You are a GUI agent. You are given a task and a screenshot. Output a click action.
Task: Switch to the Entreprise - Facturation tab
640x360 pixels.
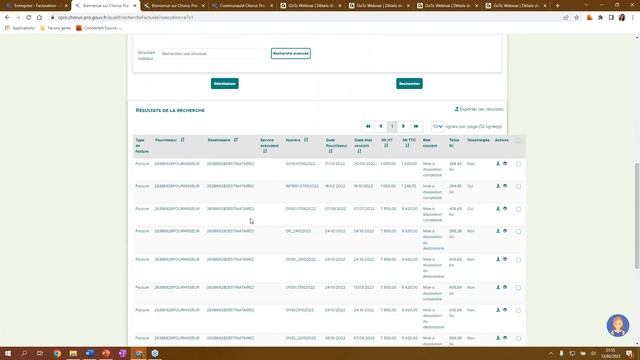(x=36, y=6)
